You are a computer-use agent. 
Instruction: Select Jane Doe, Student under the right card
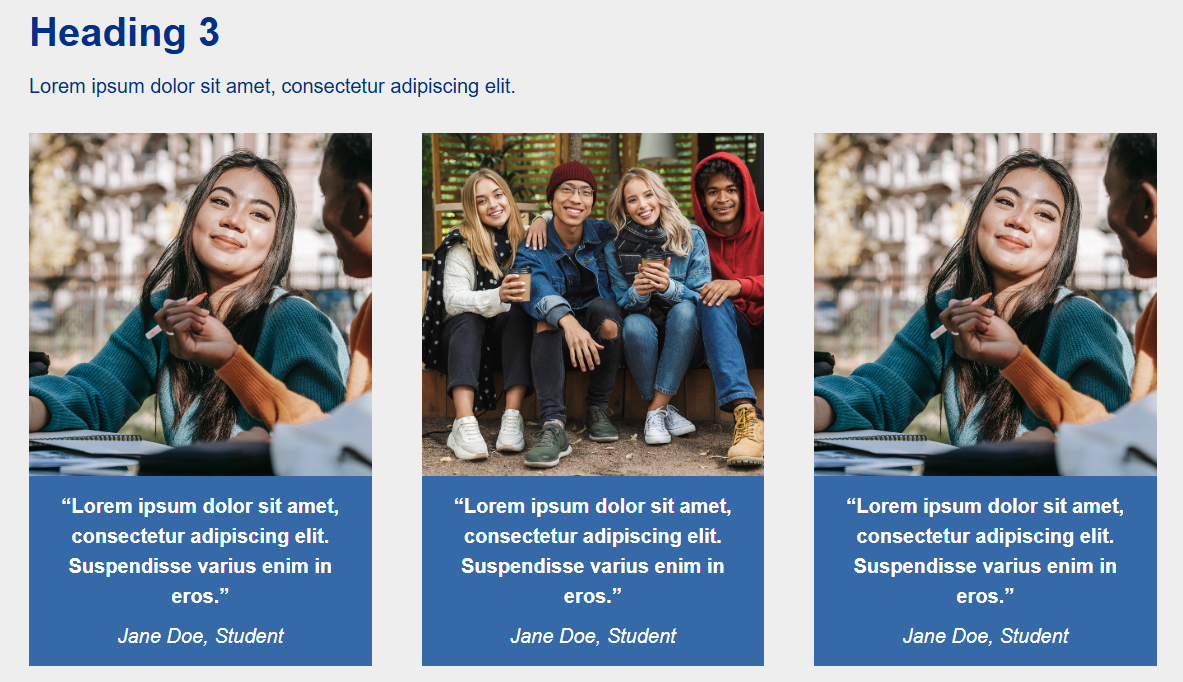984,636
